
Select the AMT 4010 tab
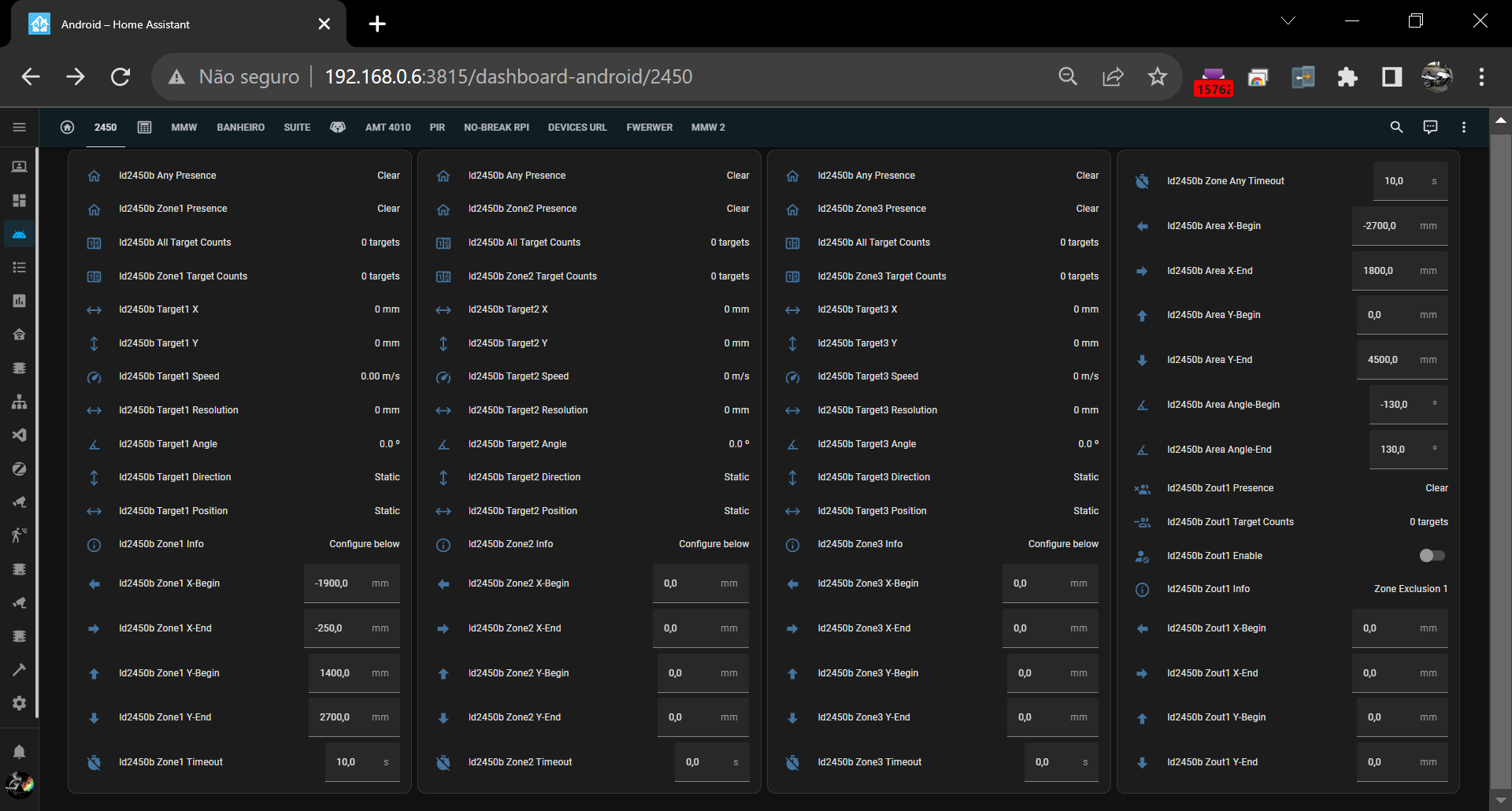[x=387, y=127]
